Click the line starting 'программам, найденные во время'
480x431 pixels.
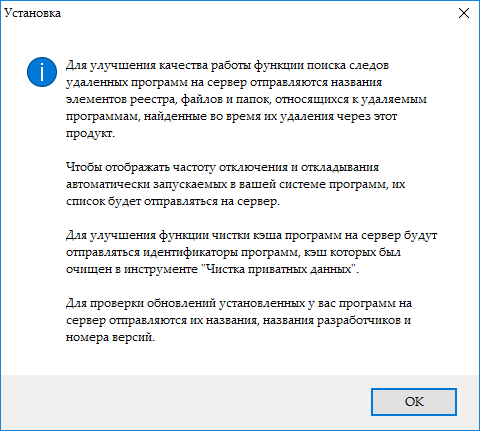coord(231,116)
